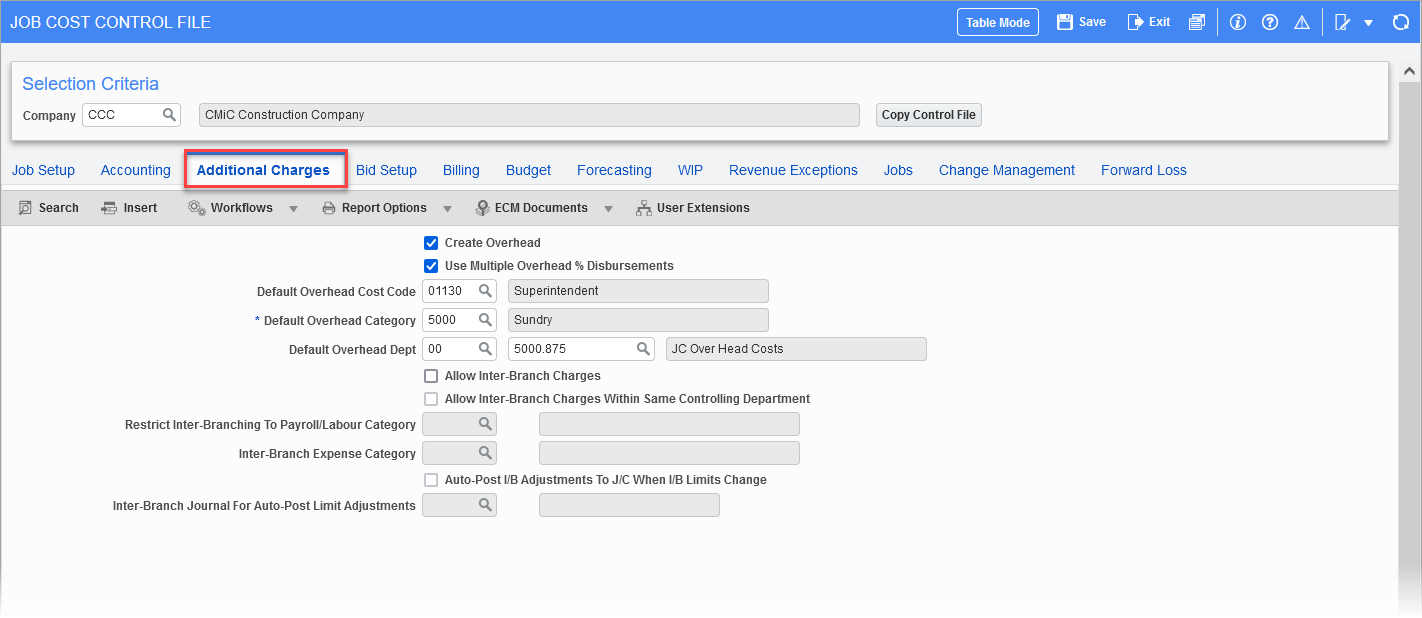Open the Revenue Exceptions tab
The width and height of the screenshot is (1422, 618).
point(793,170)
